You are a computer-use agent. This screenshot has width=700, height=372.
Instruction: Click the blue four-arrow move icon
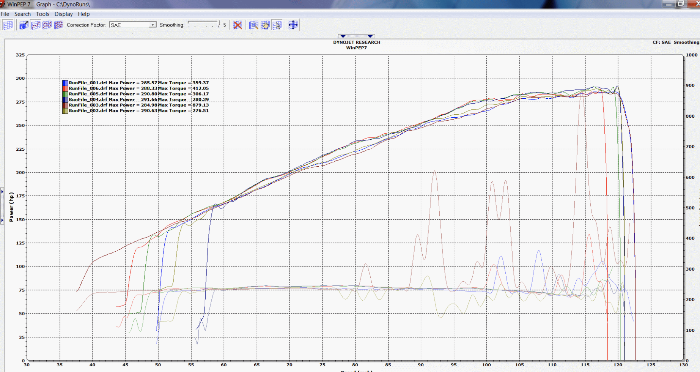click(x=293, y=25)
